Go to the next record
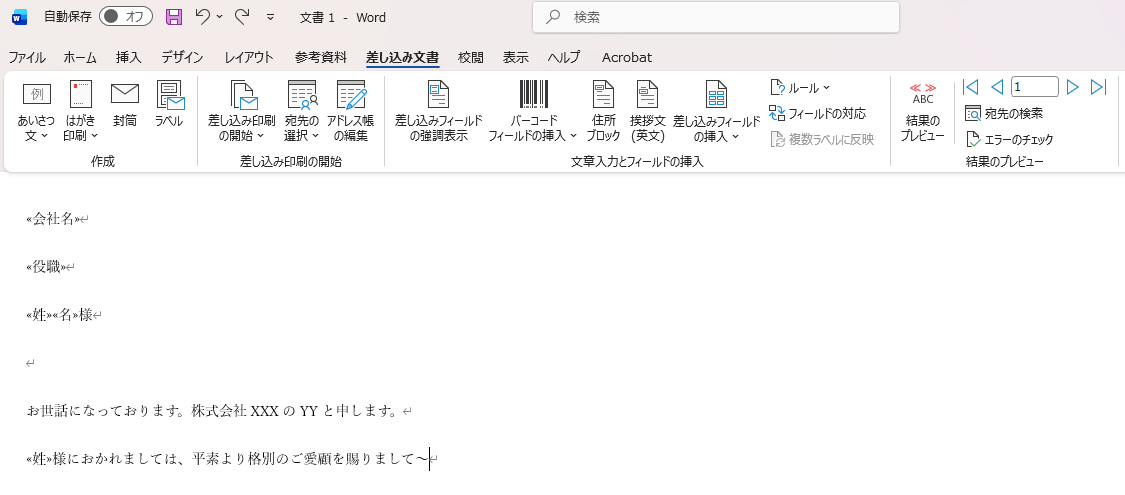The image size is (1125, 495). 1073,88
